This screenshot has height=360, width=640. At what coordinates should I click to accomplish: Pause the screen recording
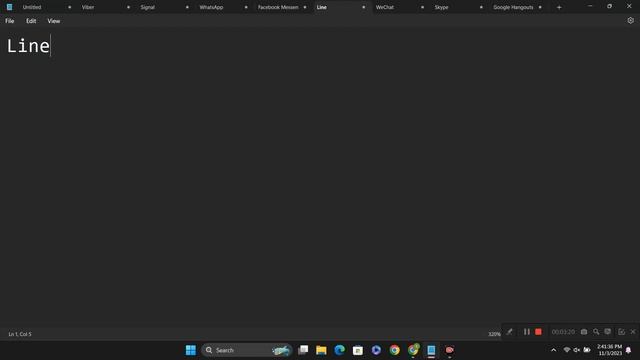pyautogui.click(x=527, y=332)
